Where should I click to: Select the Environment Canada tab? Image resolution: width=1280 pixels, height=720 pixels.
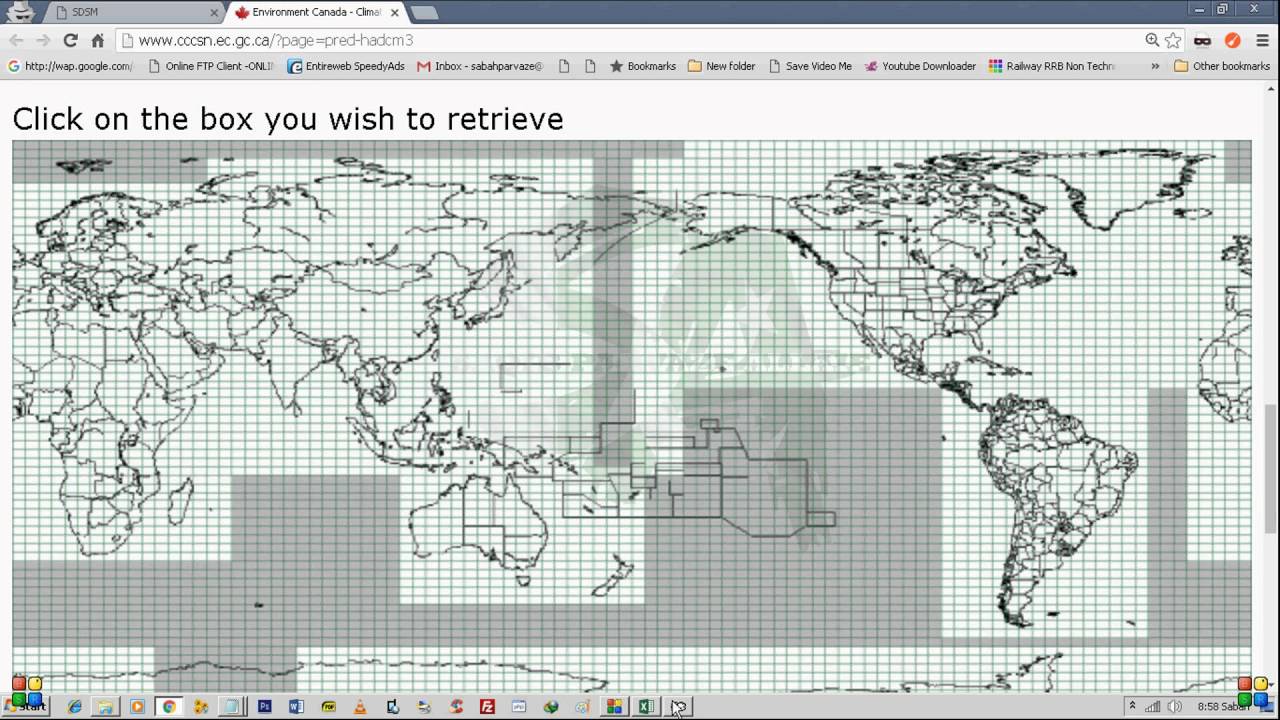(x=315, y=13)
